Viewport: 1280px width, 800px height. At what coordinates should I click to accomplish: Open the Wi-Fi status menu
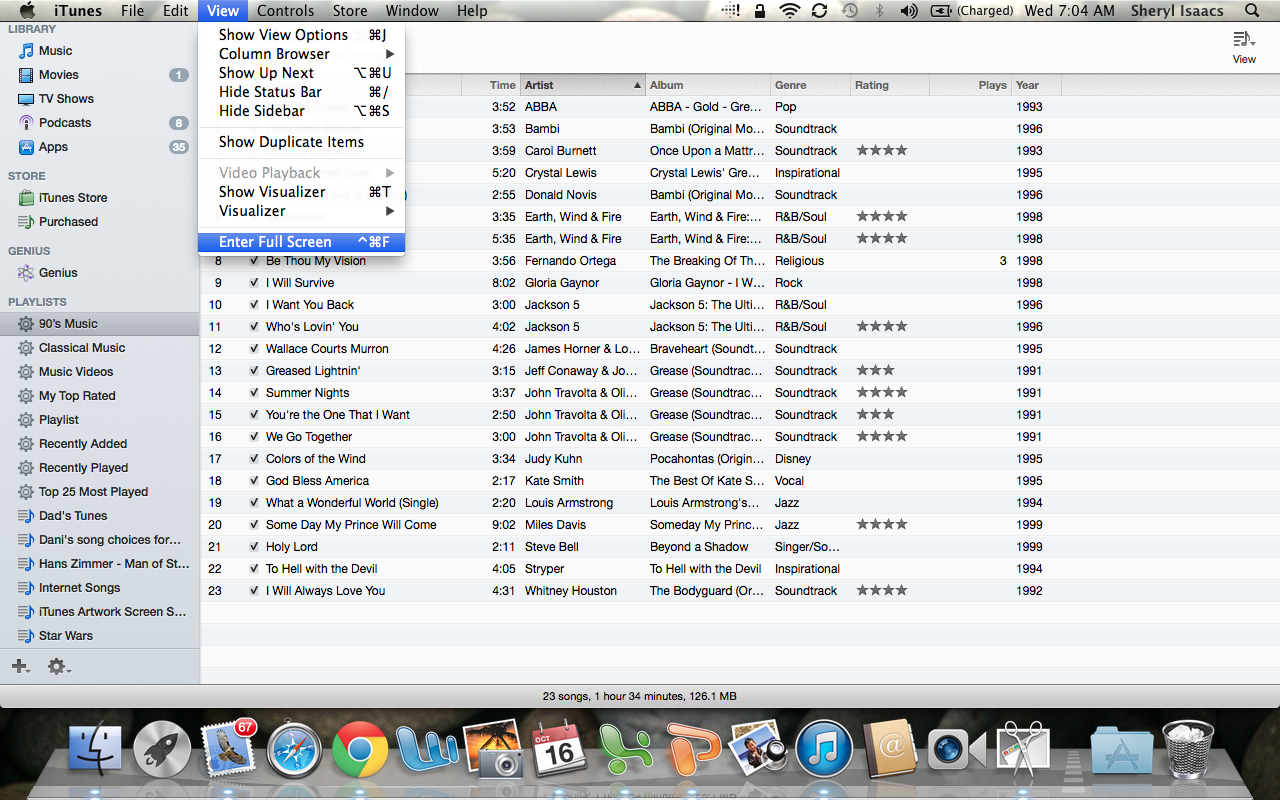click(x=790, y=11)
